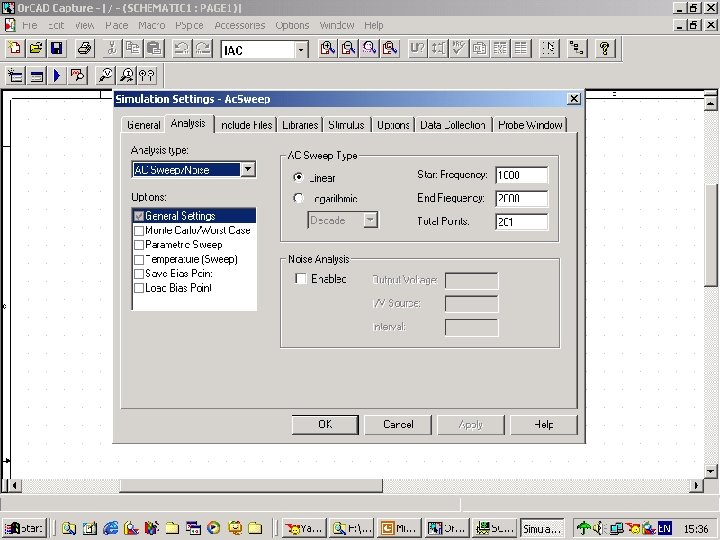Click the Zoom Out magnifier icon

pyautogui.click(x=349, y=48)
